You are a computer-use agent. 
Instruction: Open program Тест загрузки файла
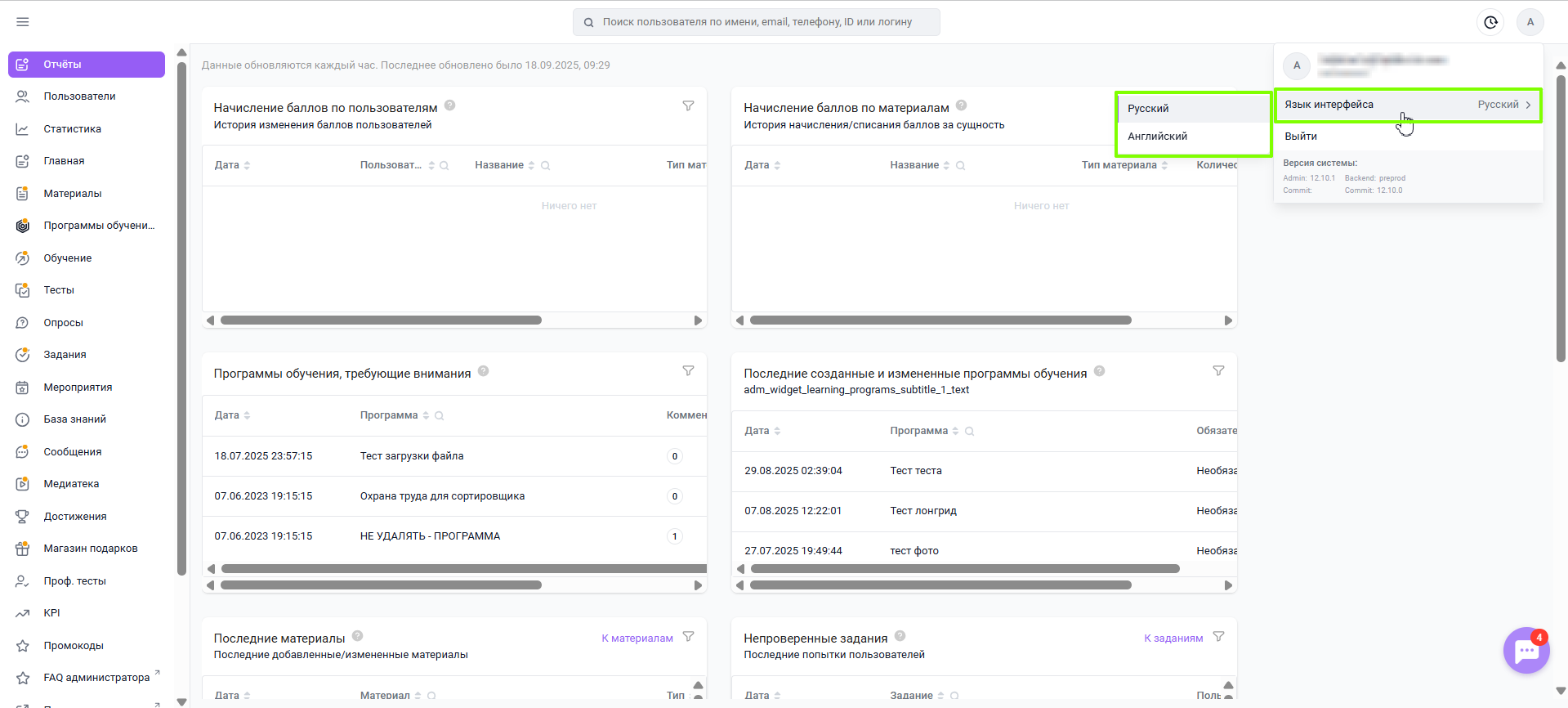point(412,456)
